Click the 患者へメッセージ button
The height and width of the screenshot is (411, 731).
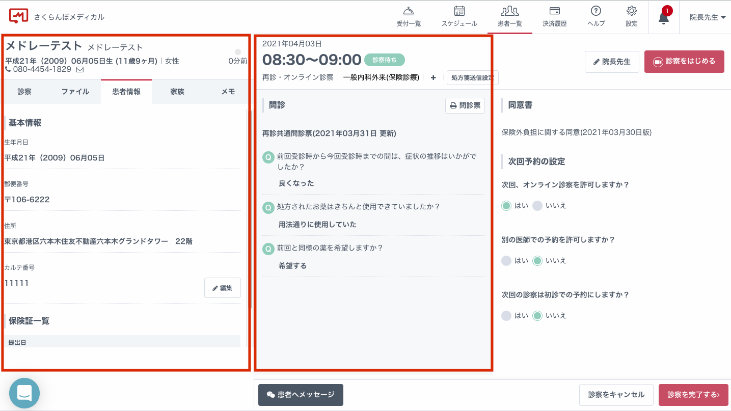pyautogui.click(x=300, y=394)
